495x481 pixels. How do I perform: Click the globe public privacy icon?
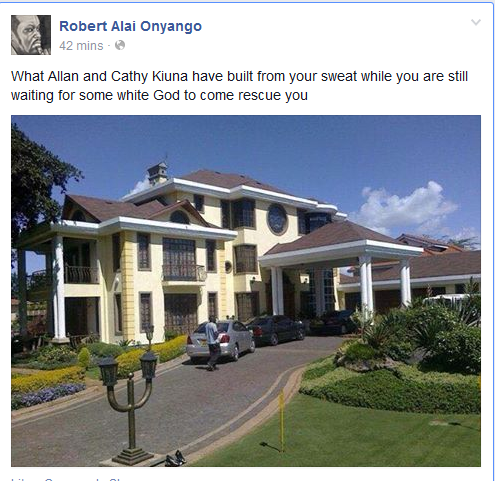[120, 45]
